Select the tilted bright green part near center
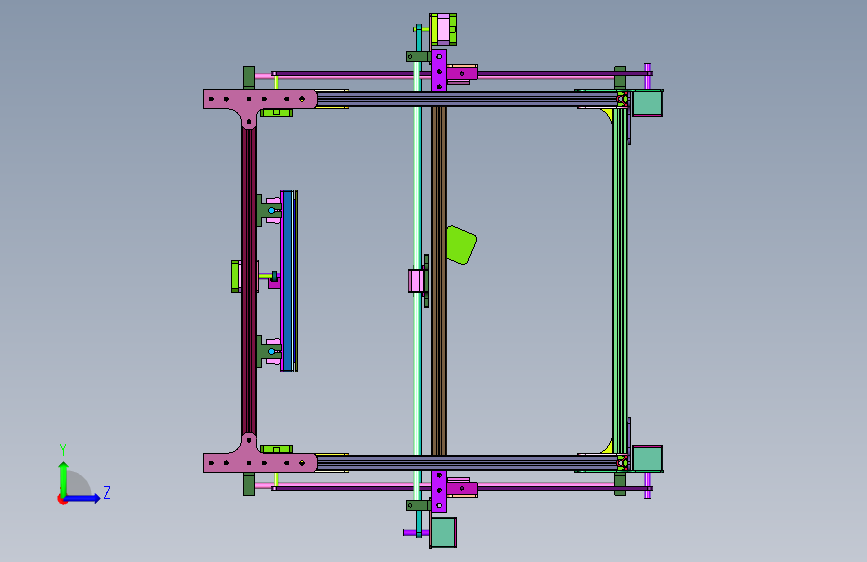Screen dimensions: 867x562 461,244
